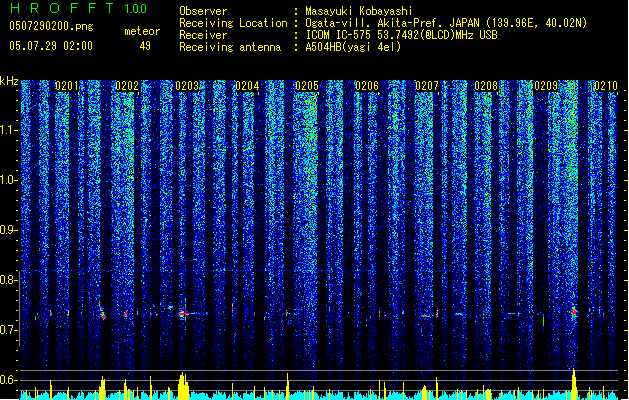629x400 pixels.
Task: Click the 0207 time marker
Action: [x=427, y=86]
